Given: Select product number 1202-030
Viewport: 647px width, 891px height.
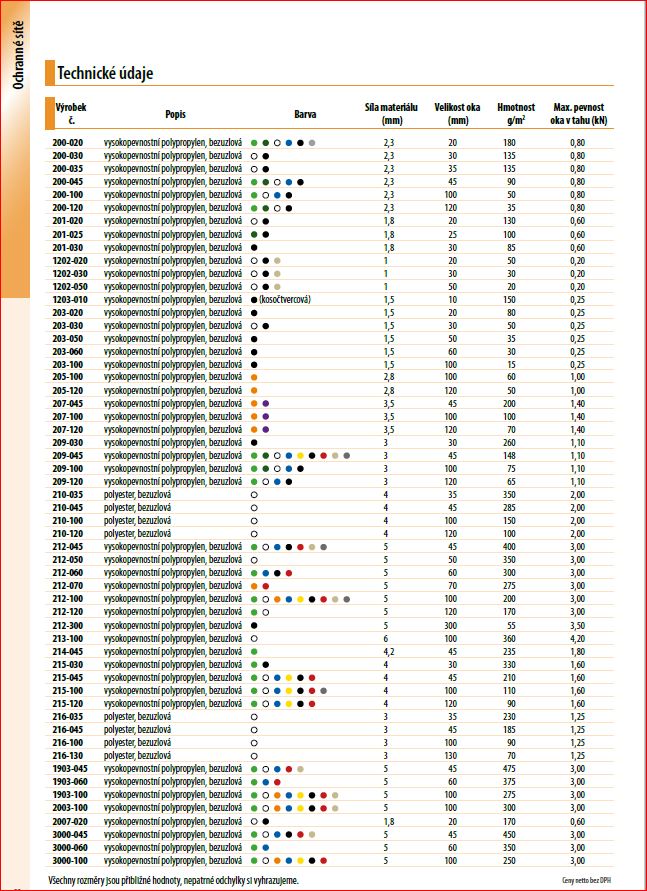Looking at the screenshot, I should tap(70, 273).
